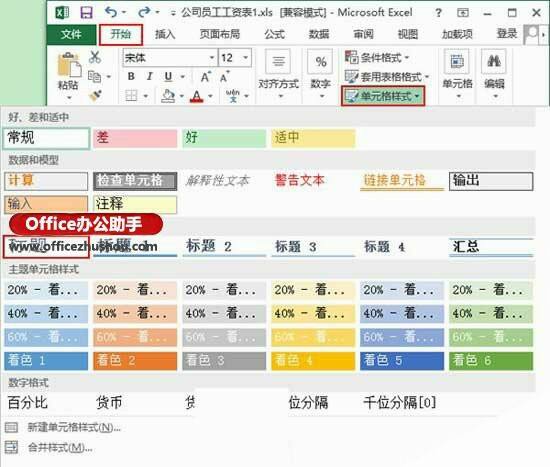Open the 数字 percent number group

[x=321, y=74]
